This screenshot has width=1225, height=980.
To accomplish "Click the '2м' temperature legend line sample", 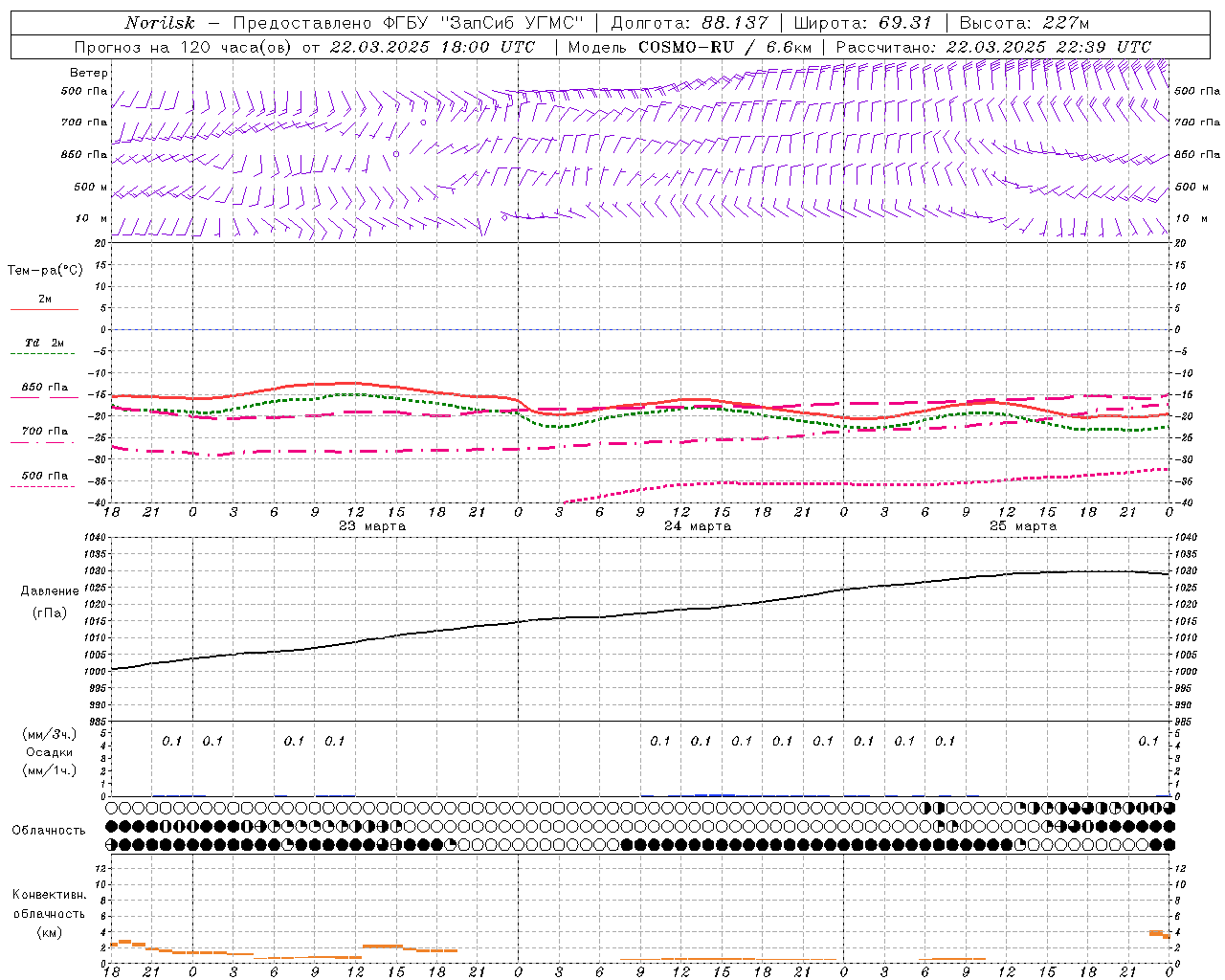I will 44,310.
